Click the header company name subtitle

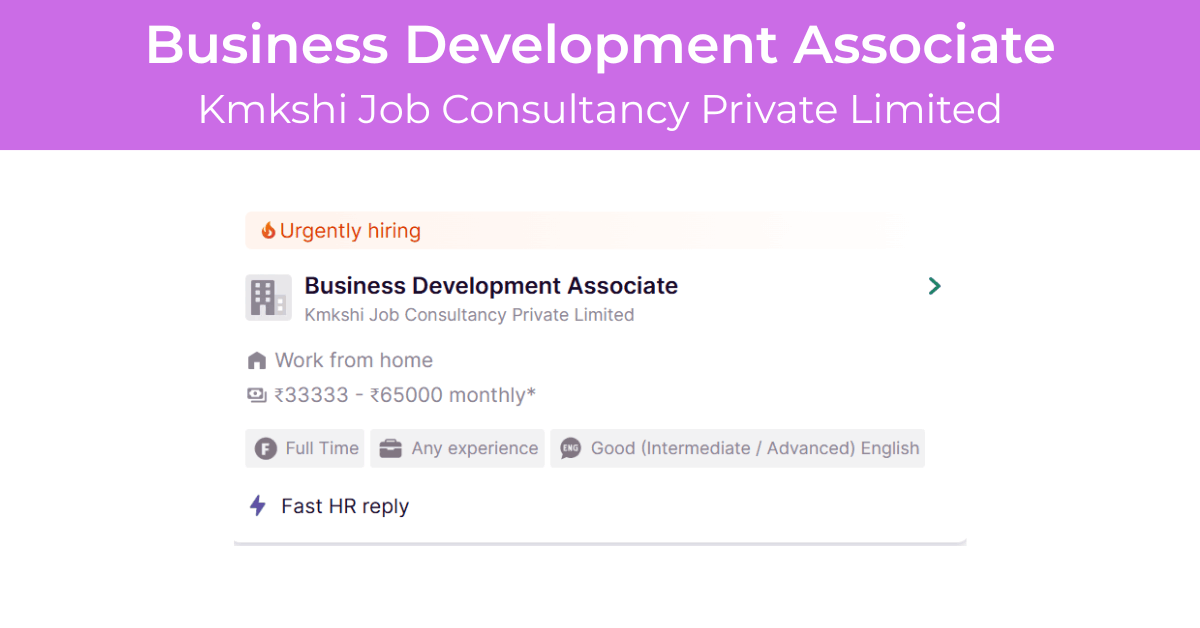pyautogui.click(x=600, y=109)
